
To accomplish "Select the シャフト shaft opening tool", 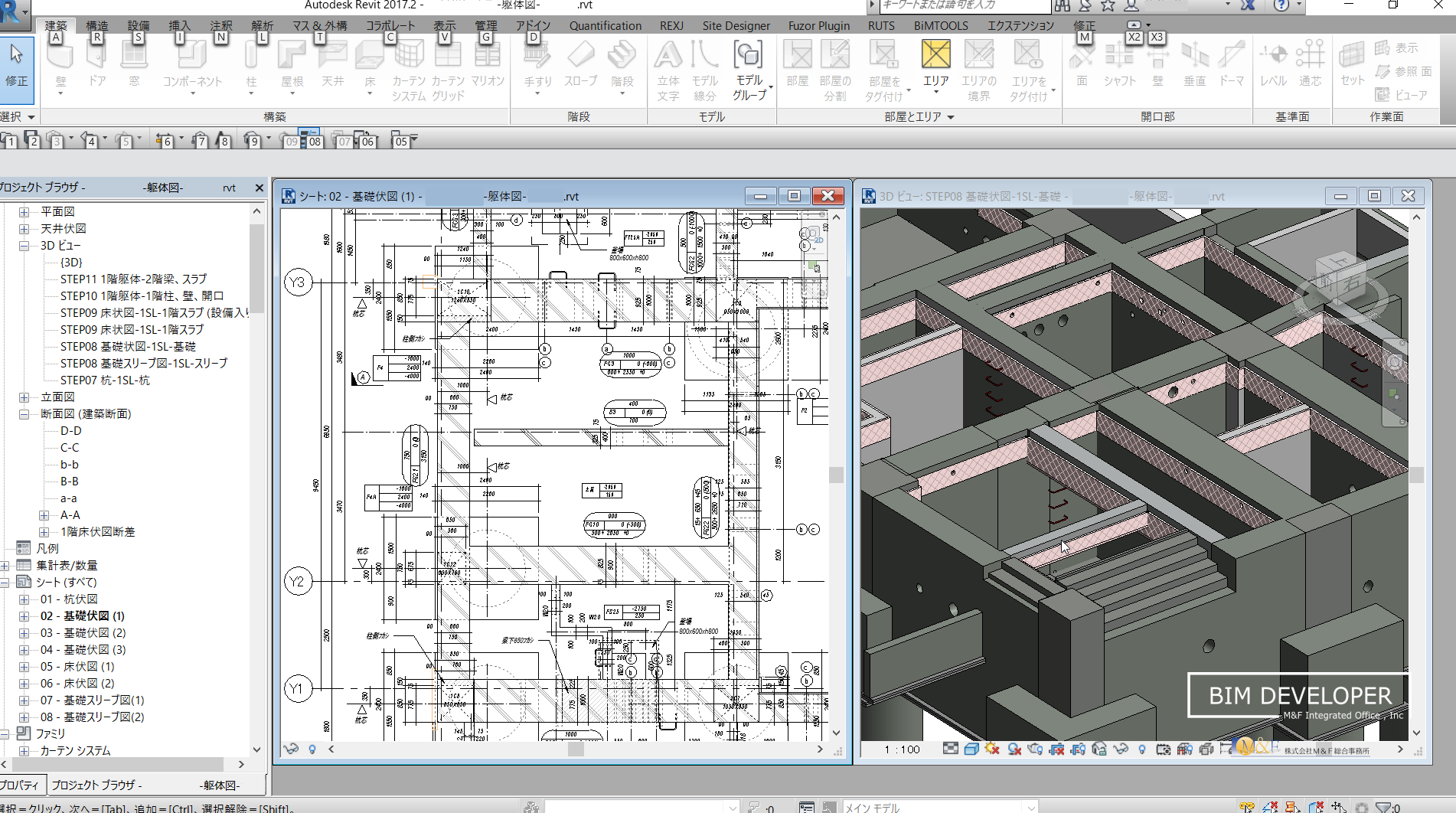I will (x=1119, y=66).
